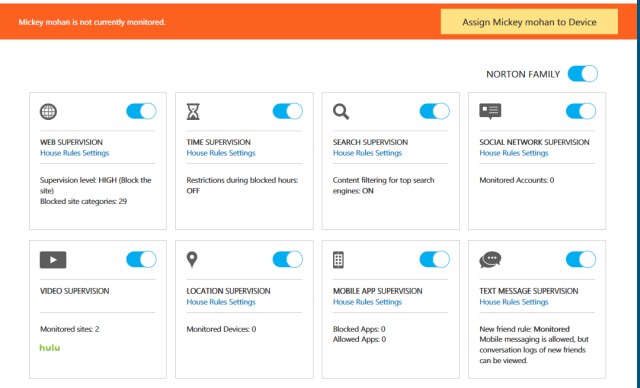
Task: Click the Web Supervision globe icon
Action: point(48,112)
